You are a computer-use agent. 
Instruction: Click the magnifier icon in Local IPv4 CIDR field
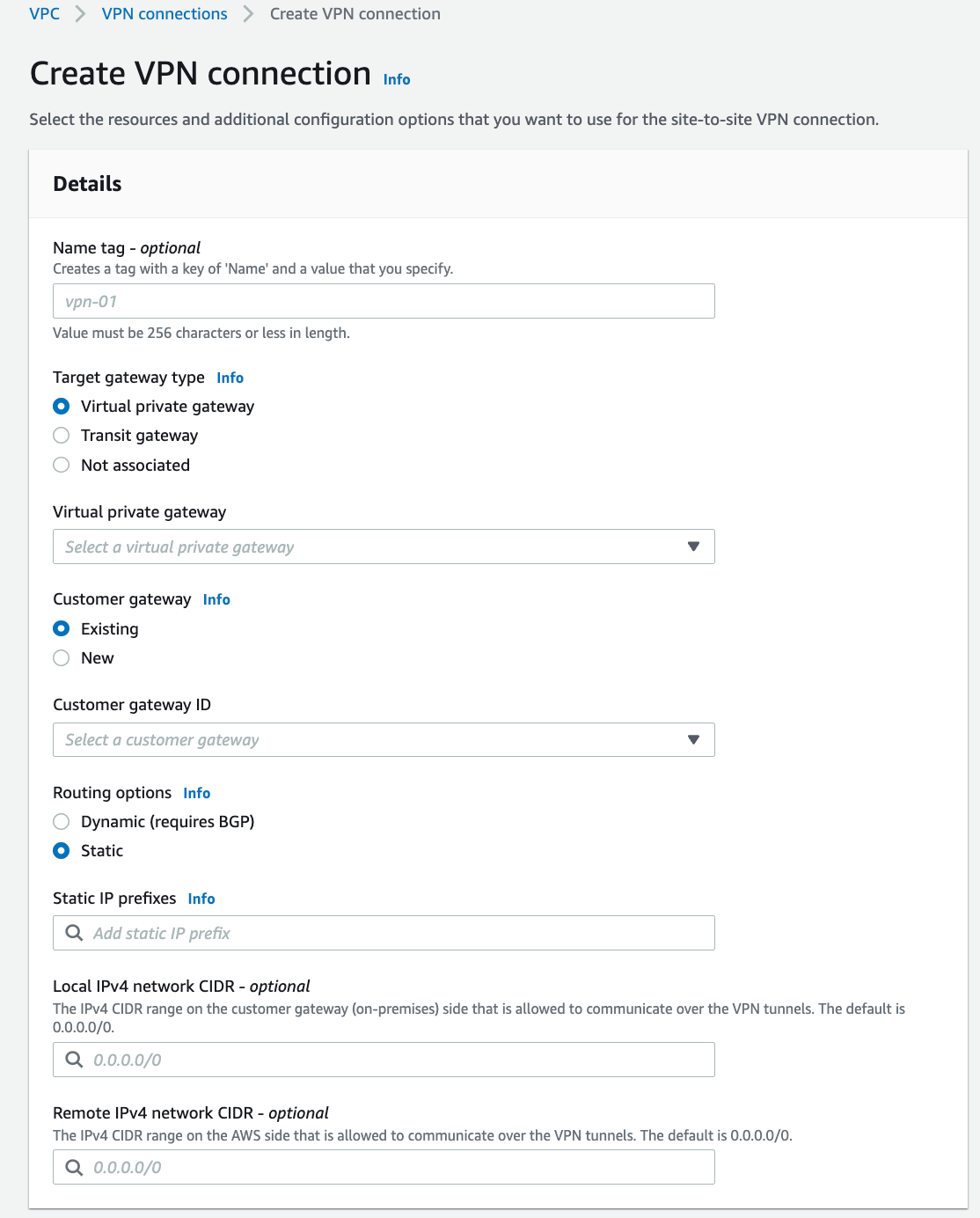tap(74, 1060)
